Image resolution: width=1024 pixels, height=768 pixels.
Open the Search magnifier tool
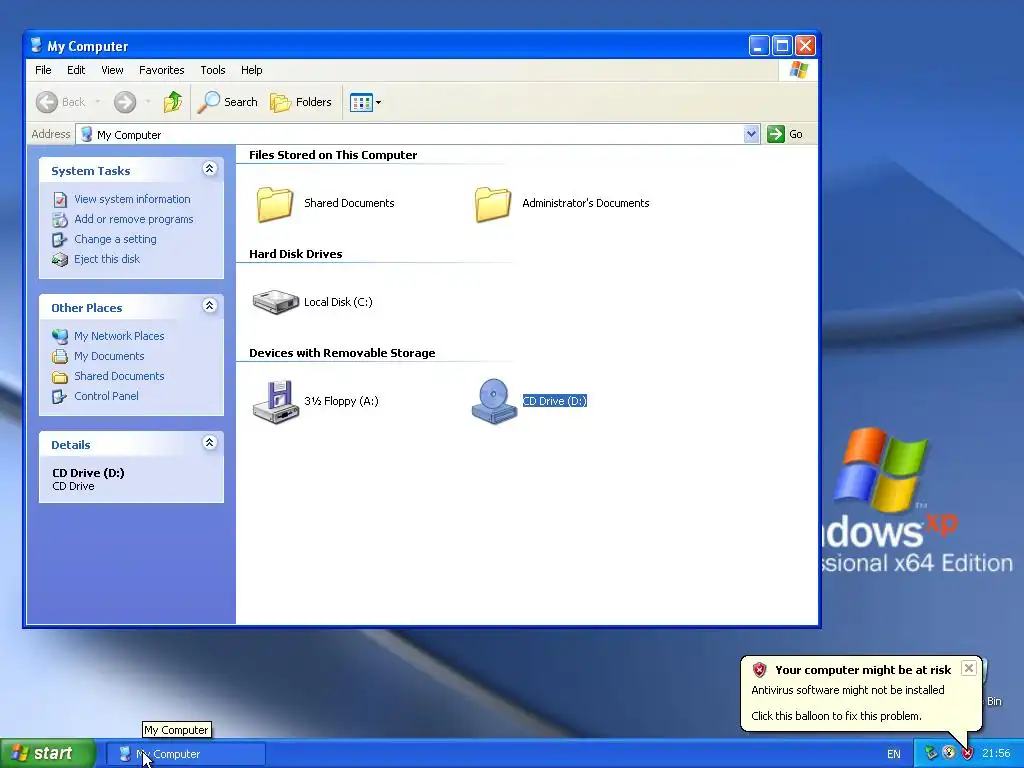pyautogui.click(x=227, y=102)
